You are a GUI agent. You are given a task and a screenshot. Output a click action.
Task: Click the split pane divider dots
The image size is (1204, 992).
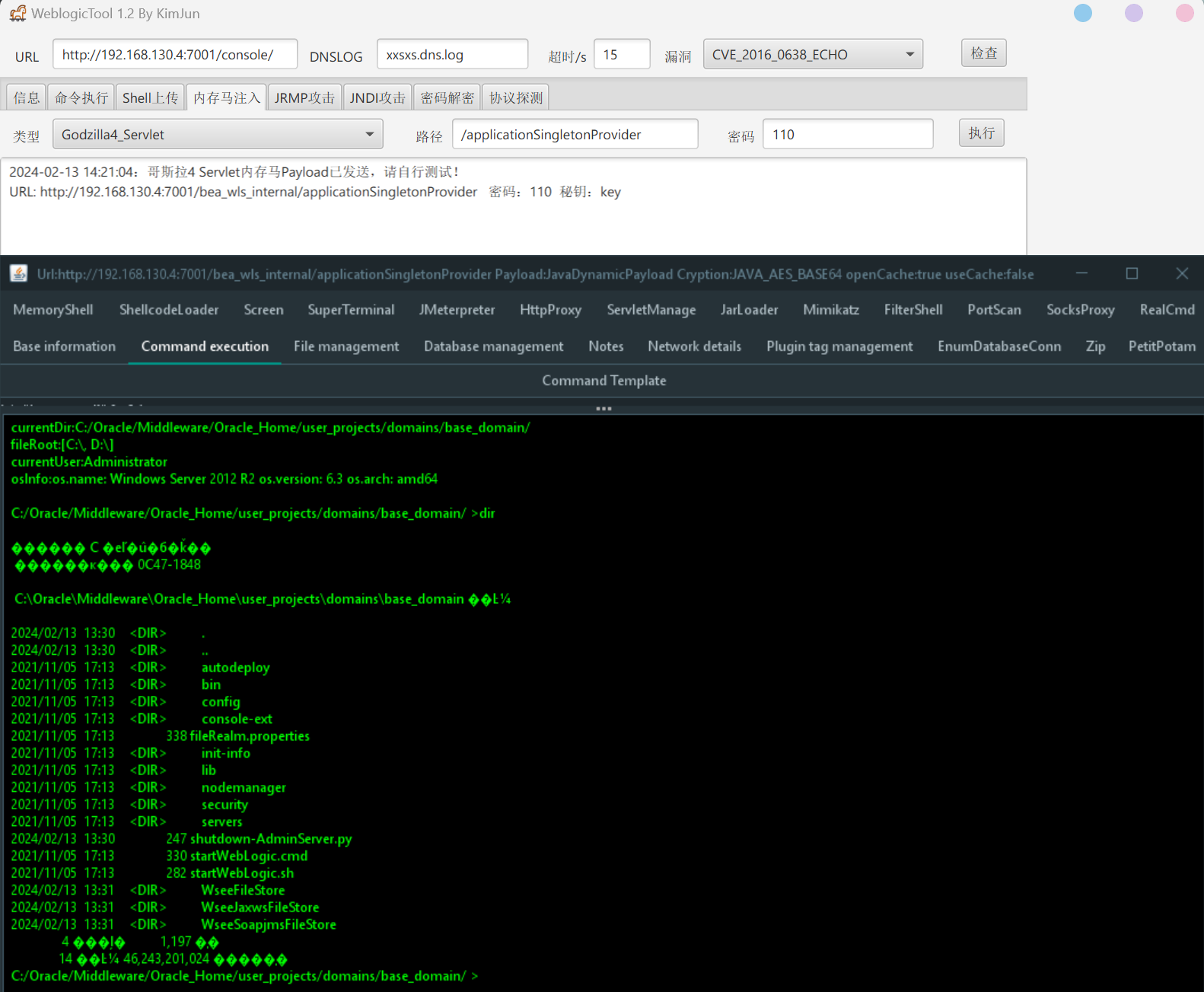[x=604, y=409]
